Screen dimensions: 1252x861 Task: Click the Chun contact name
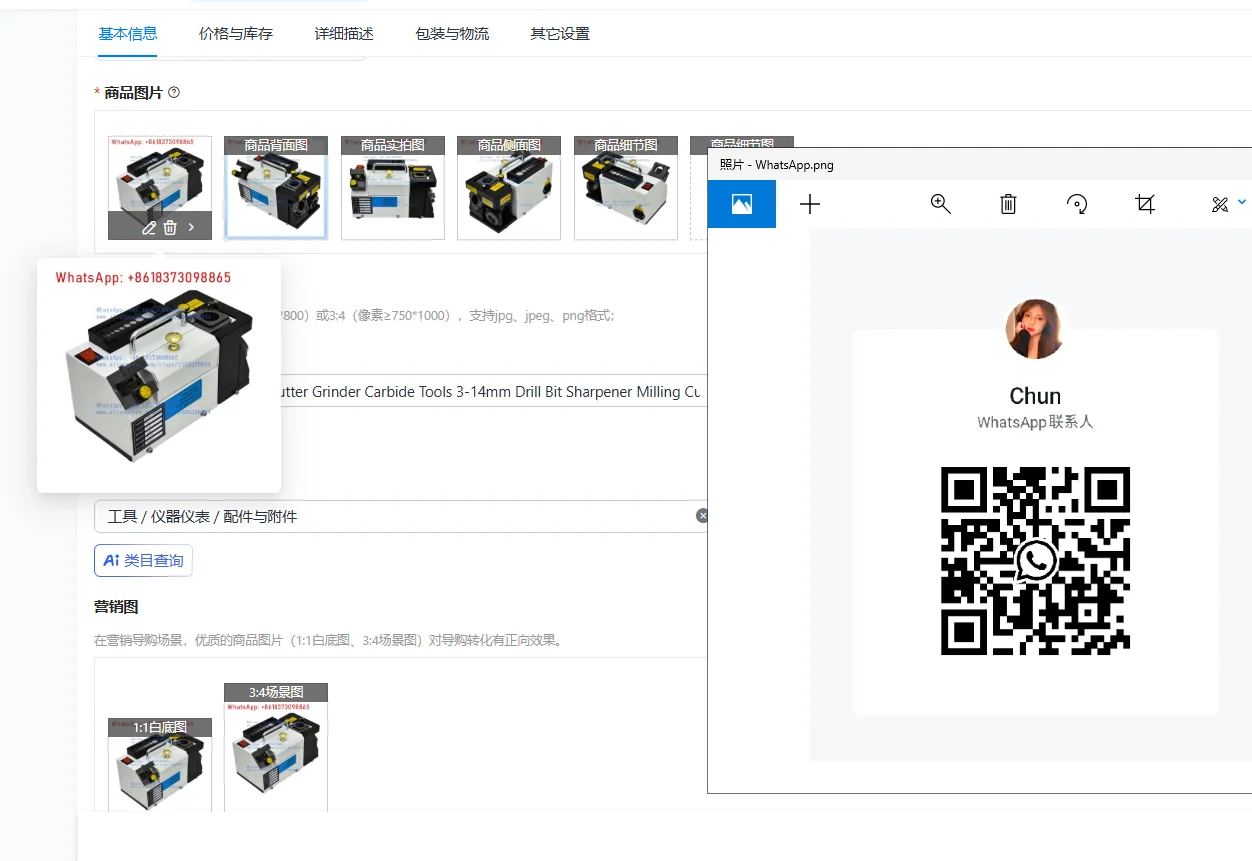coord(1035,396)
